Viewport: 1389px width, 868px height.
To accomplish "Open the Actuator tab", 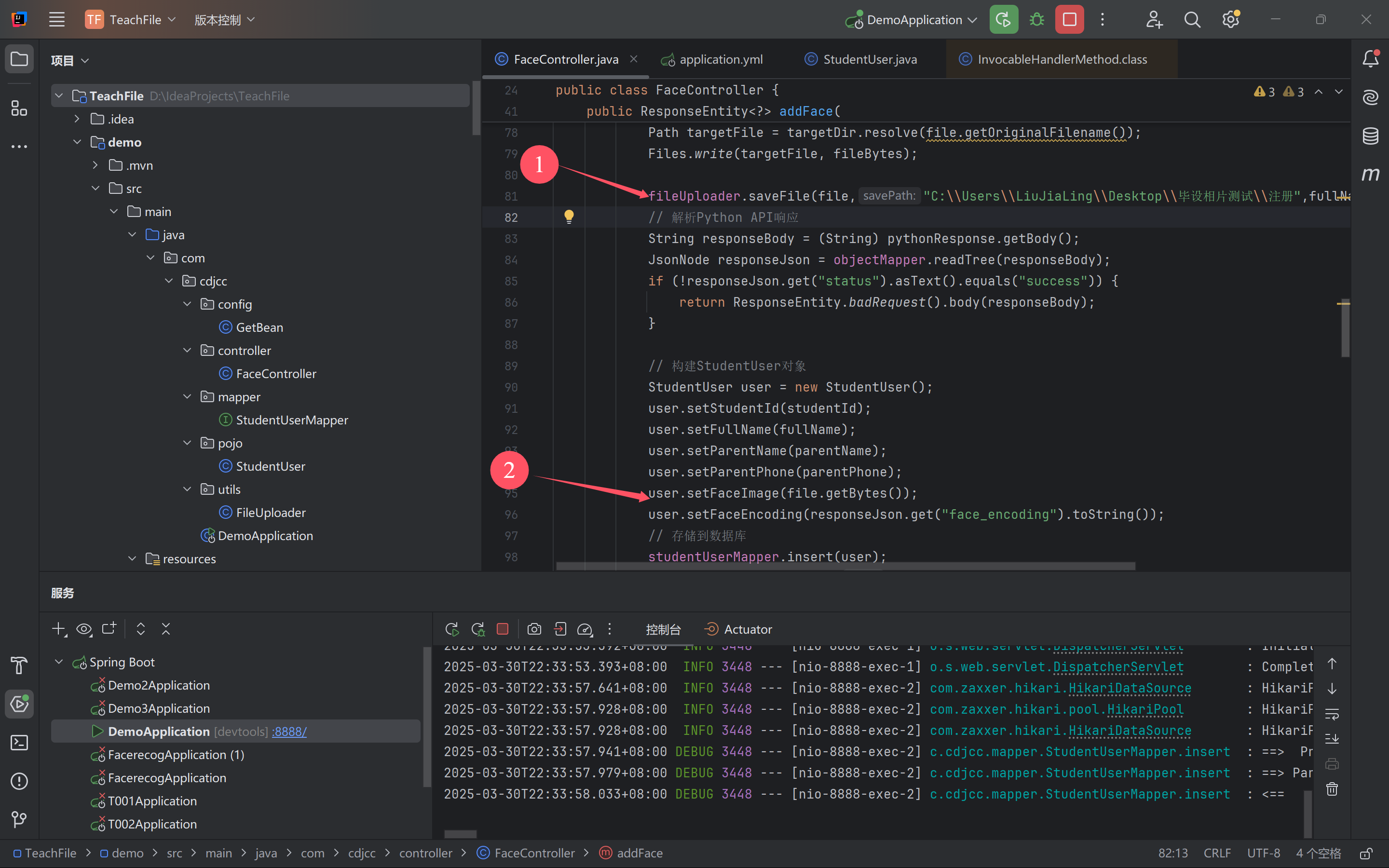I will click(x=747, y=629).
